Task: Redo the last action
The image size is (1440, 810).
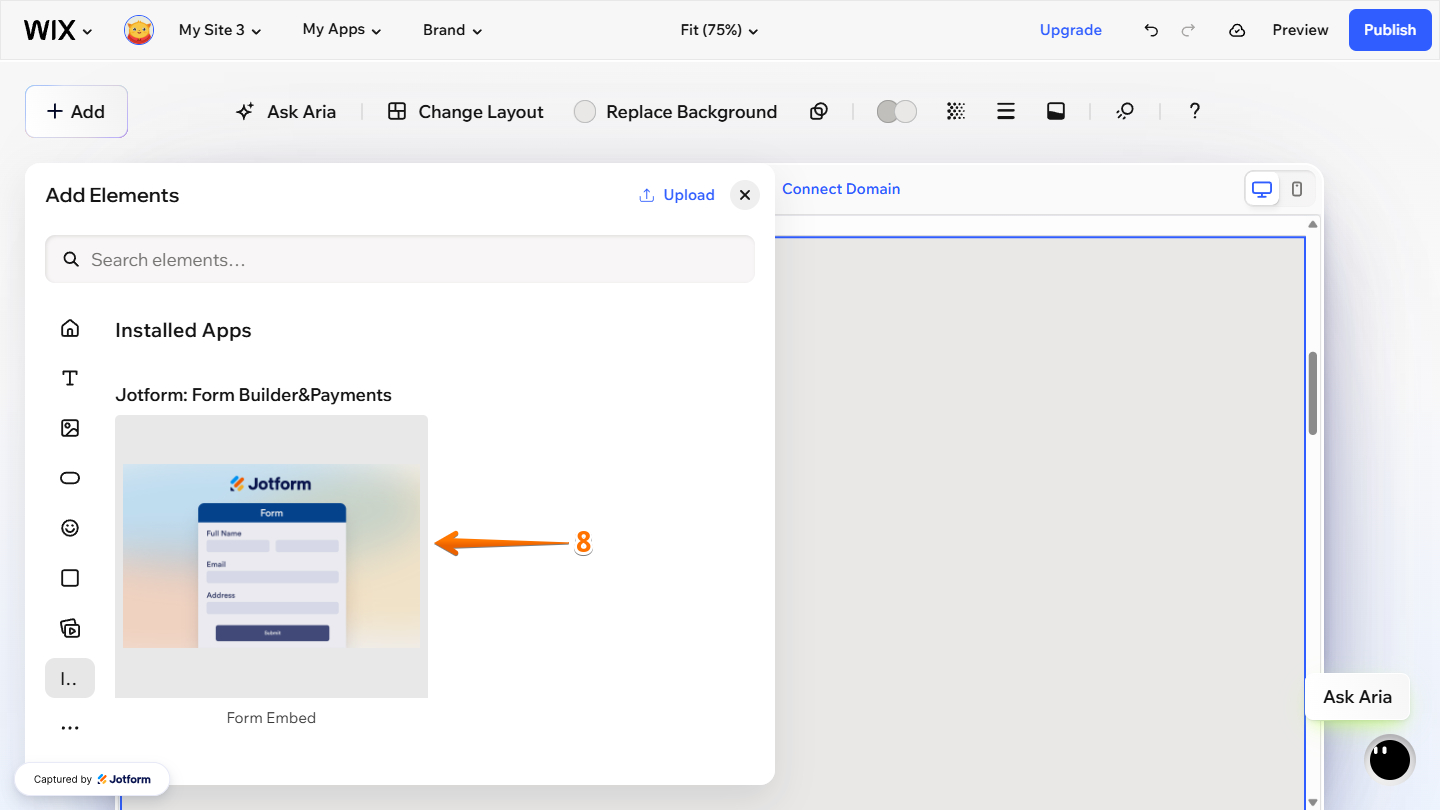Action: 1188,30
